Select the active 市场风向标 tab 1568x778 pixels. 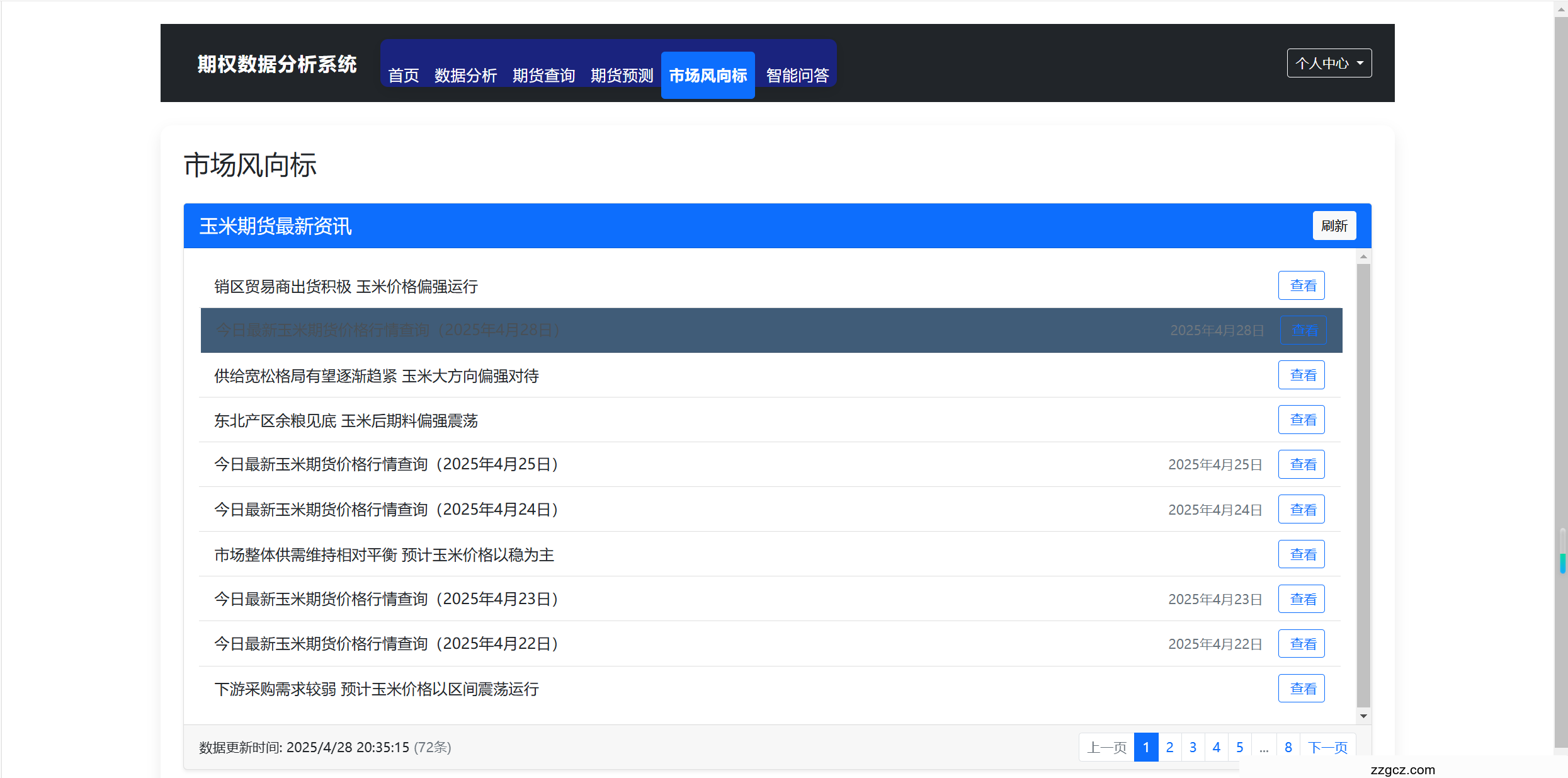click(707, 75)
